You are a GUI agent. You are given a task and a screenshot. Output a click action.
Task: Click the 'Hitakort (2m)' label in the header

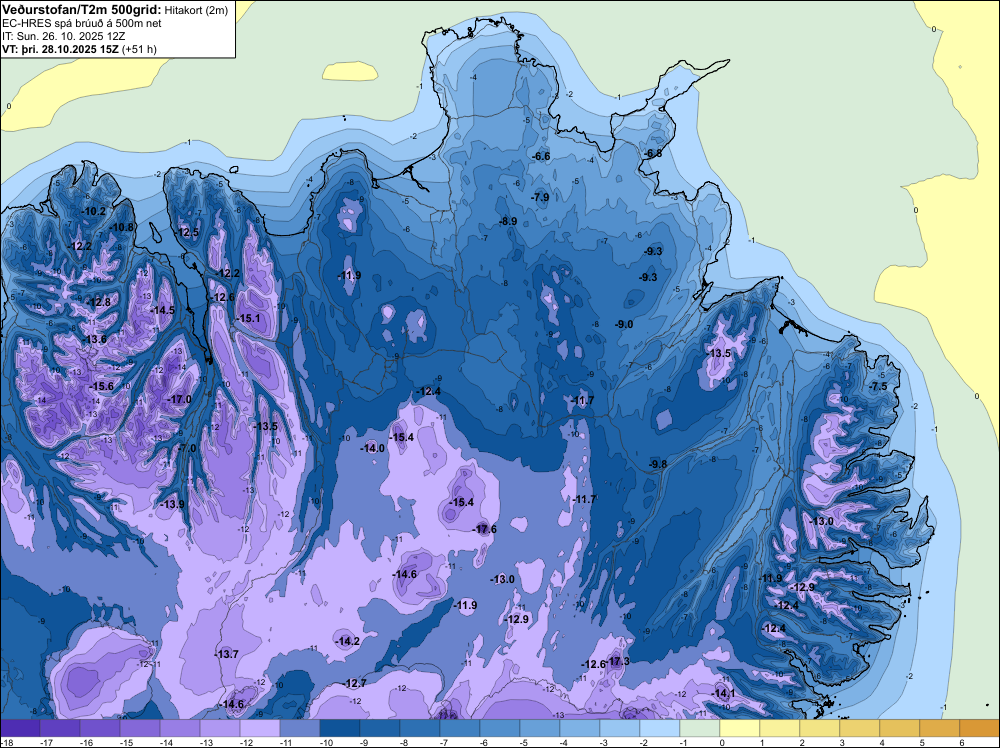(x=196, y=10)
